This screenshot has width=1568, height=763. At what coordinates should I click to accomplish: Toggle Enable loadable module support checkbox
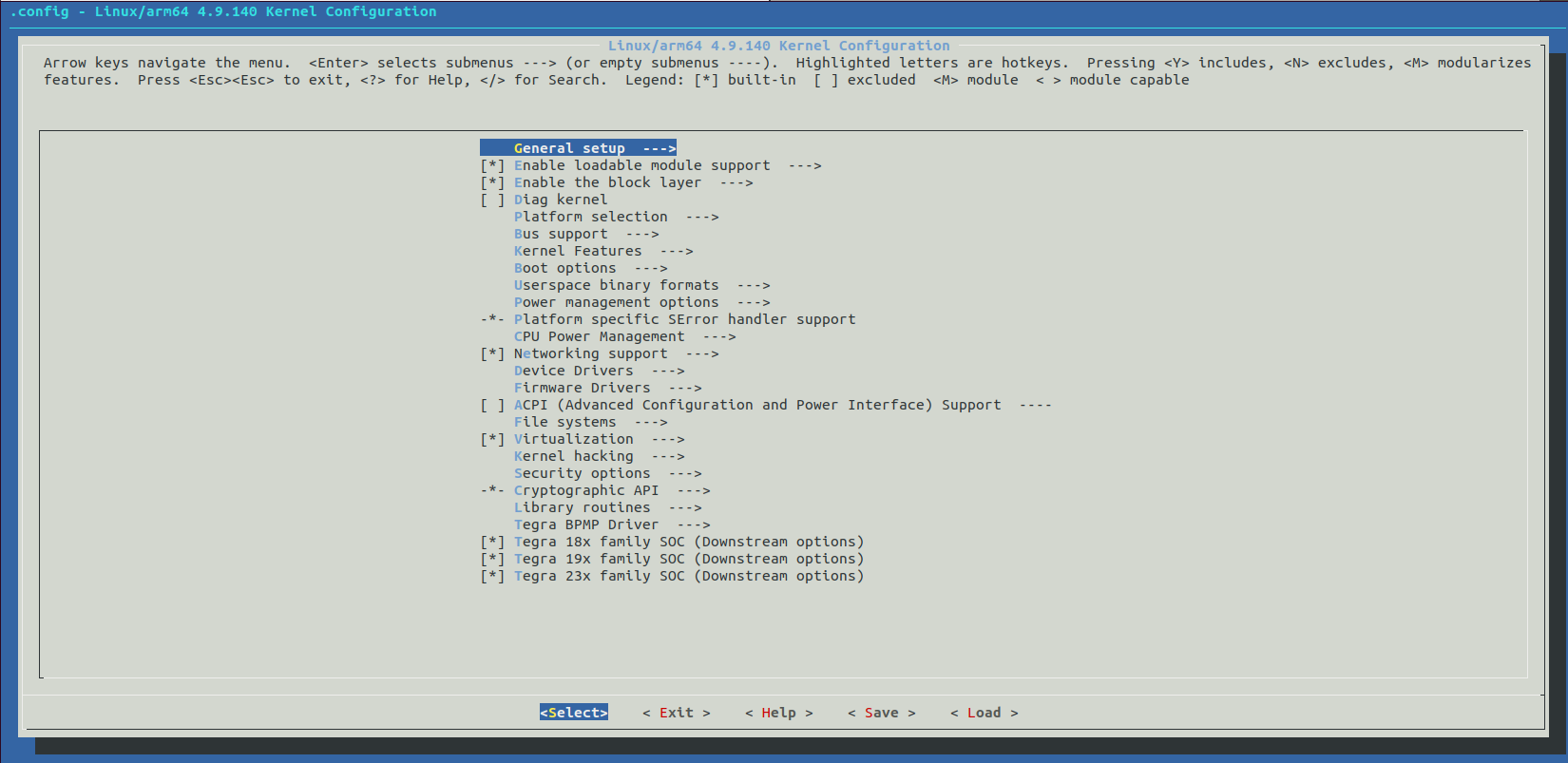point(492,165)
